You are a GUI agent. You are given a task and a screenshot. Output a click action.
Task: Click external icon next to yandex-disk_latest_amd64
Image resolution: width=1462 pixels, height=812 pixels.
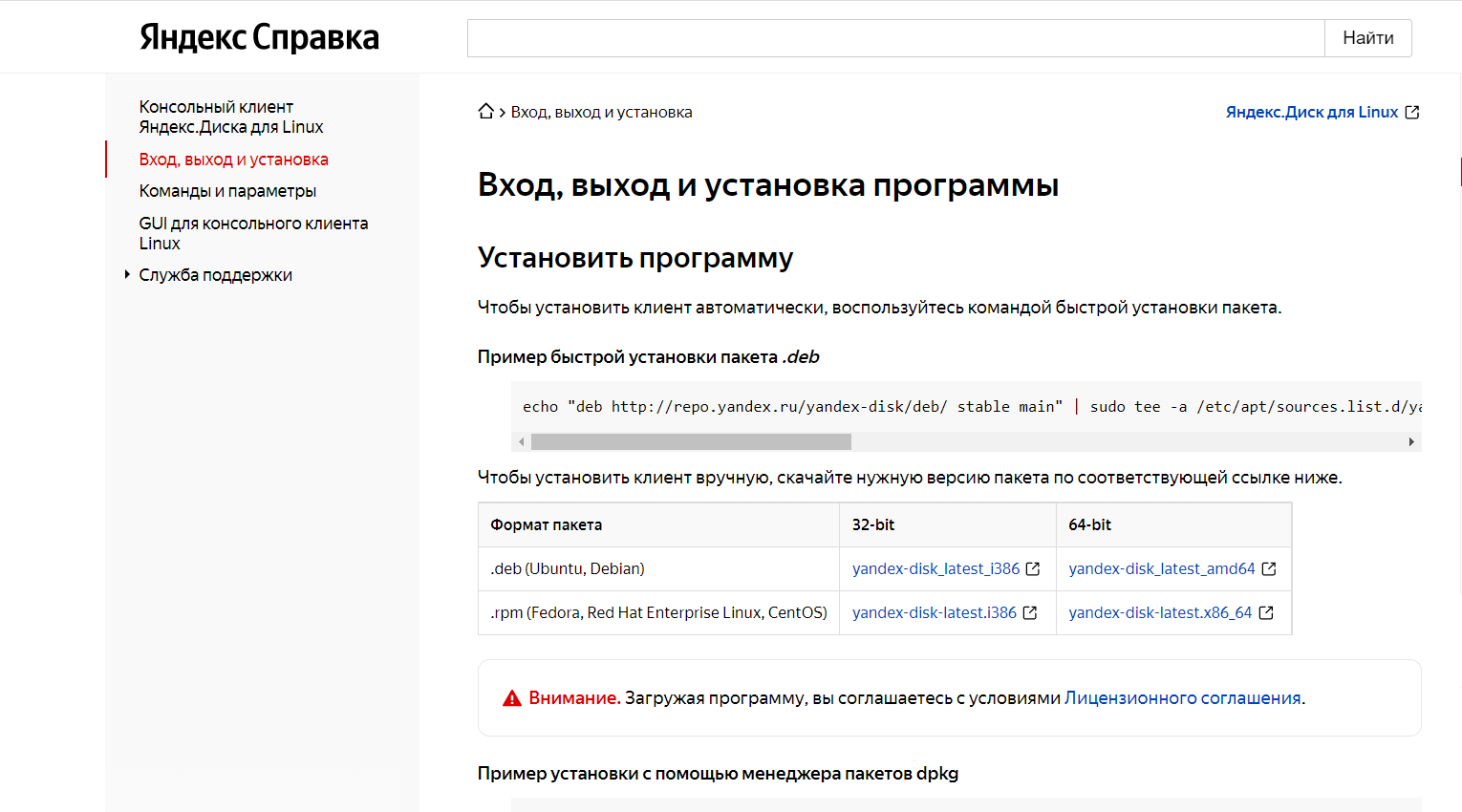tap(1269, 569)
